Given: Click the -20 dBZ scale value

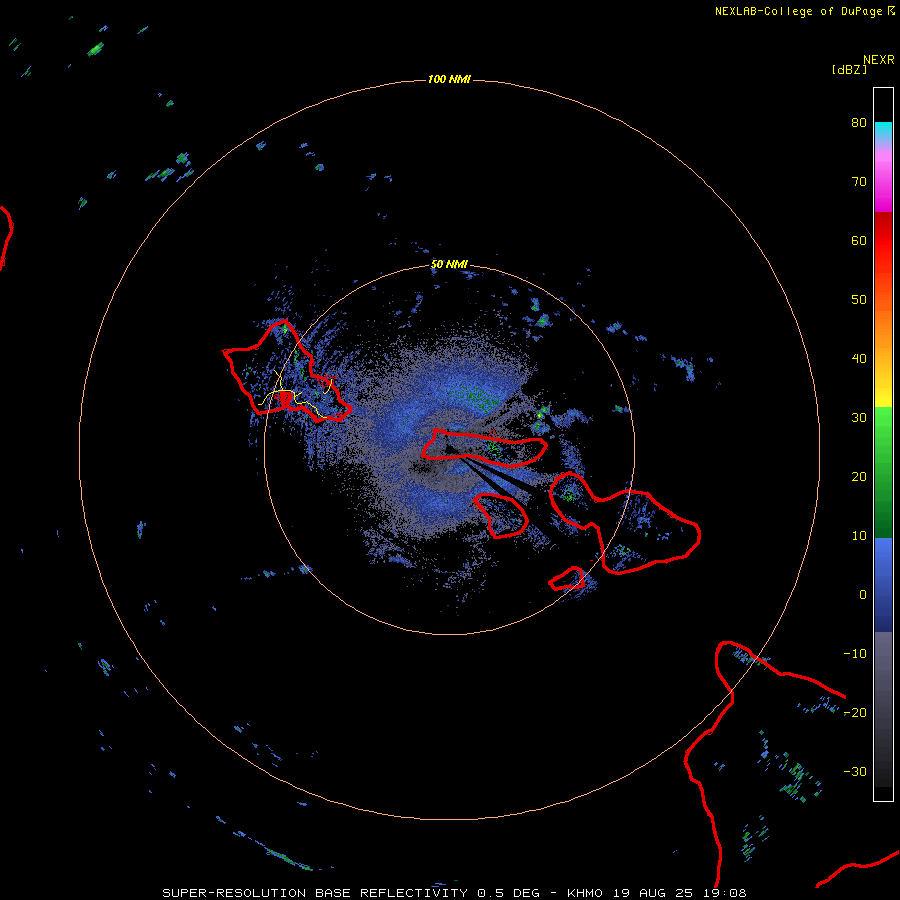Looking at the screenshot, I should [855, 712].
